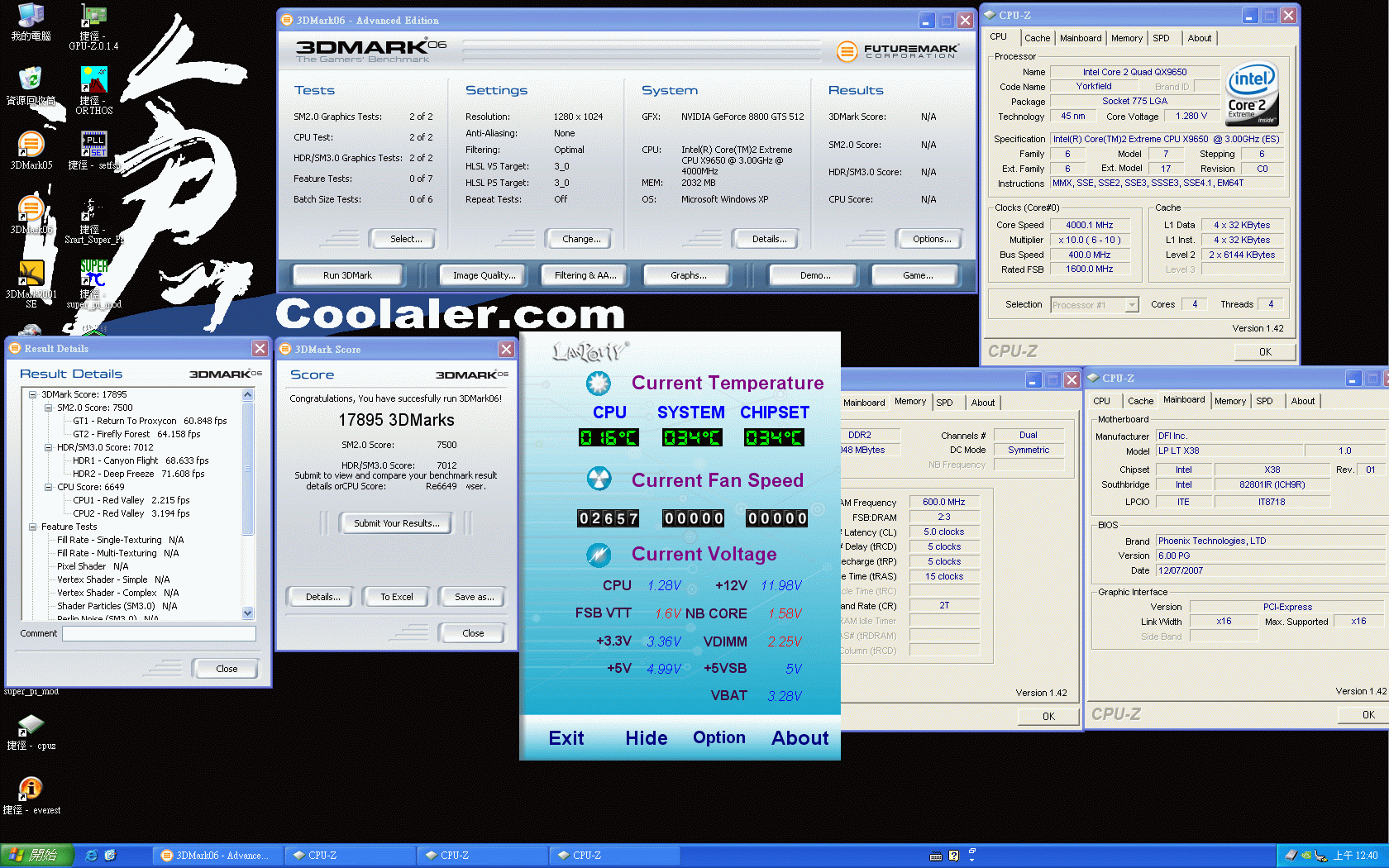Click the Game... button
The image size is (1389, 868).
(918, 275)
